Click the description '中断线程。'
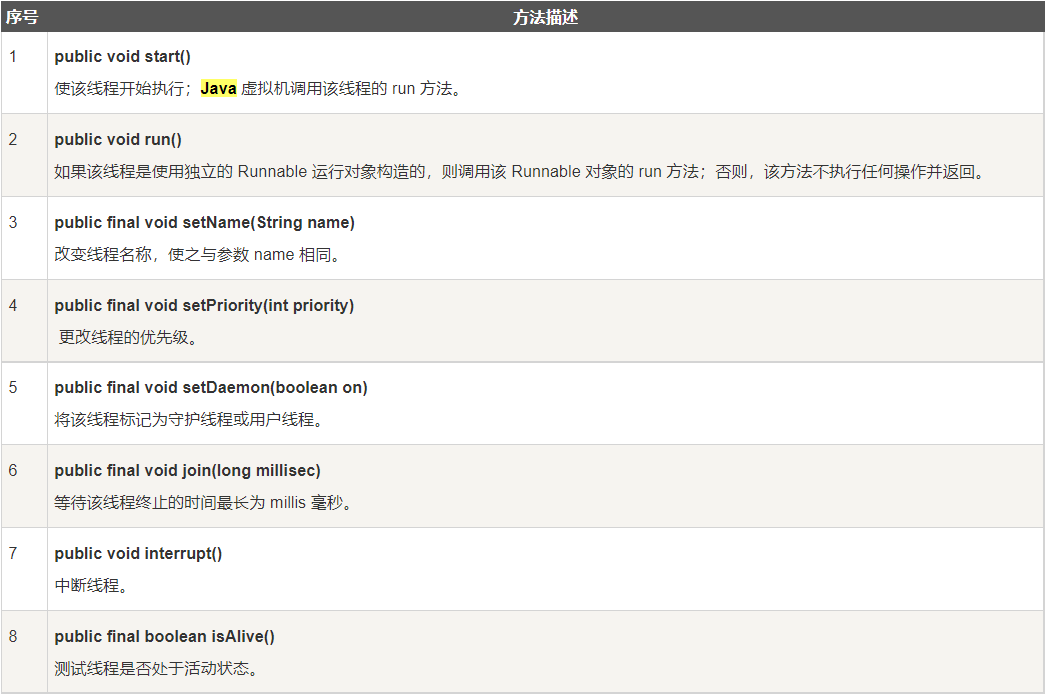The height and width of the screenshot is (696, 1055). pyautogui.click(x=92, y=586)
